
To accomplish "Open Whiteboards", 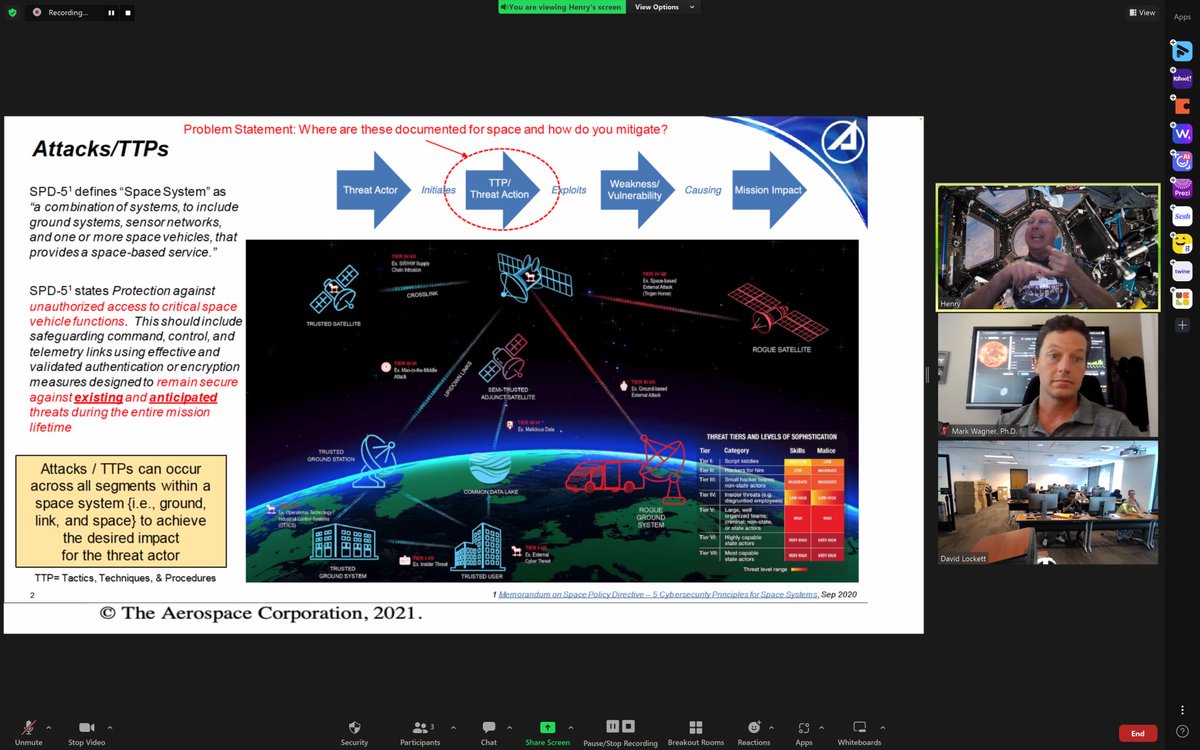I will tap(859, 732).
